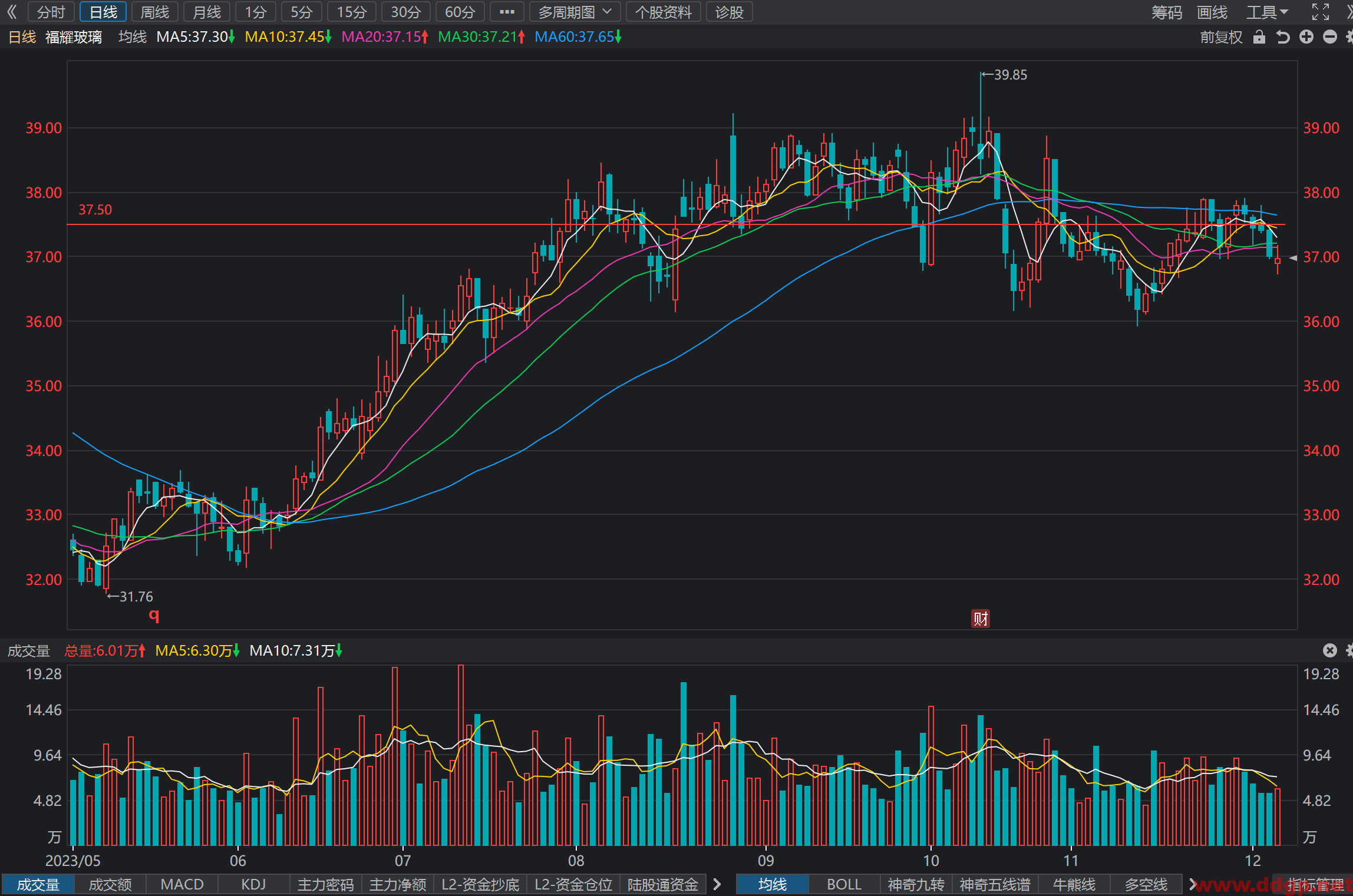The height and width of the screenshot is (896, 1353).
Task: Click the red 37.50 horizontal price line
Action: tap(676, 224)
